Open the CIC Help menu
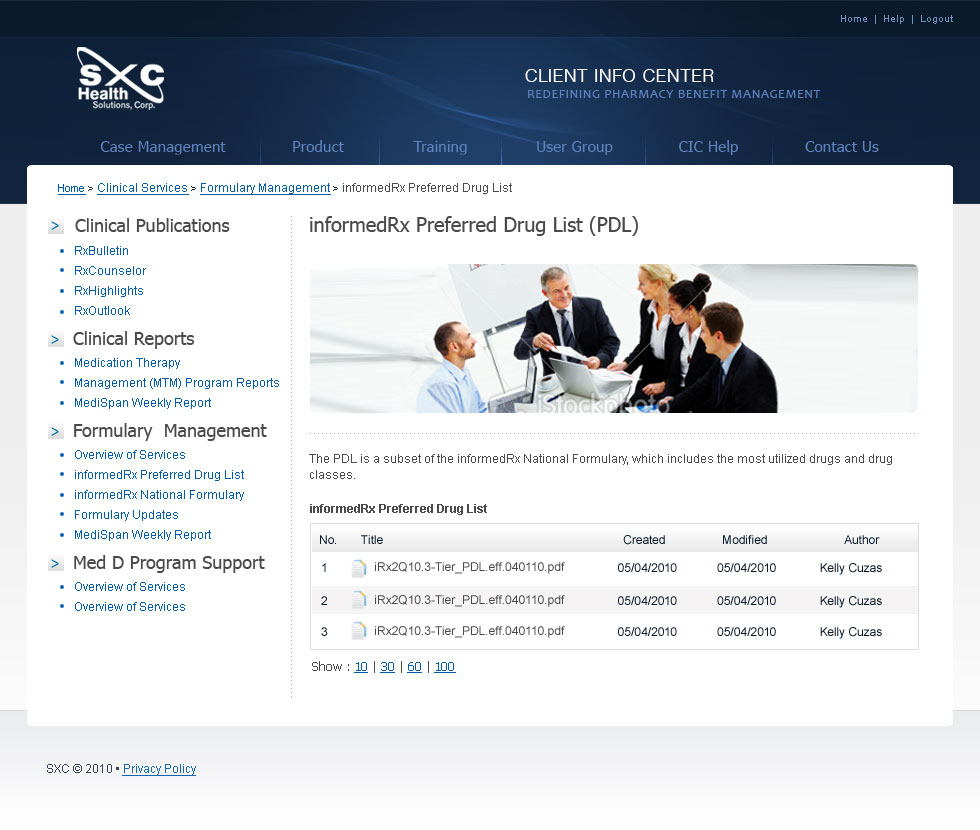Image resolution: width=980 pixels, height=830 pixels. [x=708, y=147]
